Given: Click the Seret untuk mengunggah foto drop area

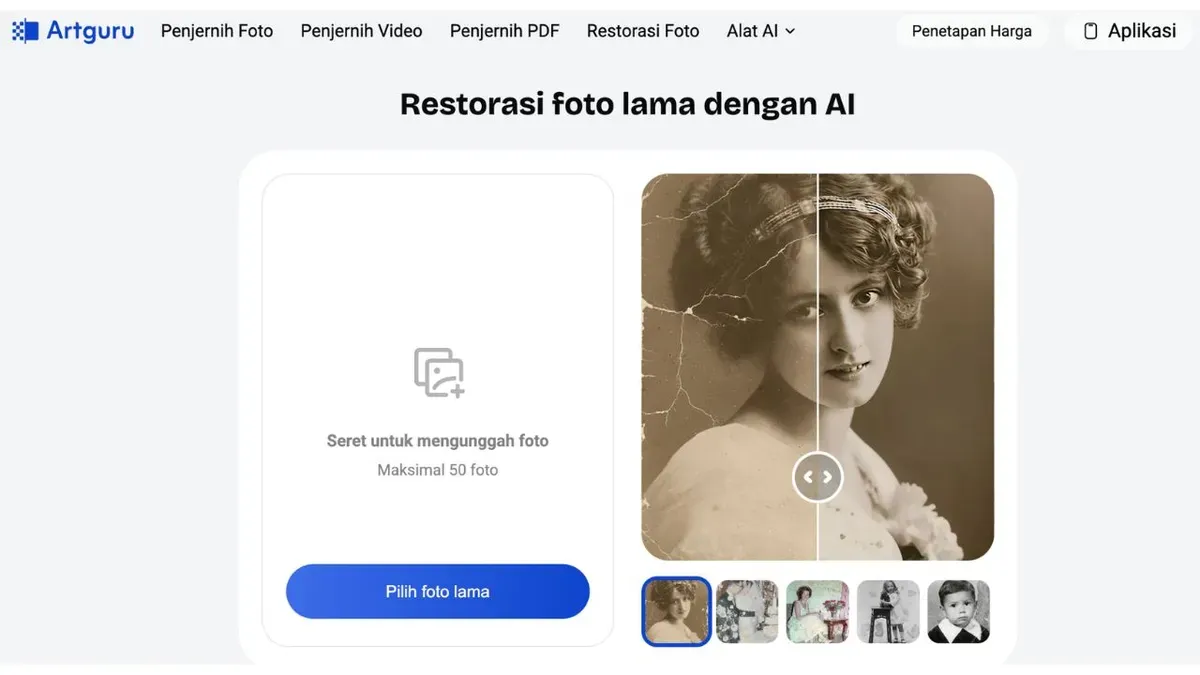Looking at the screenshot, I should pos(437,440).
